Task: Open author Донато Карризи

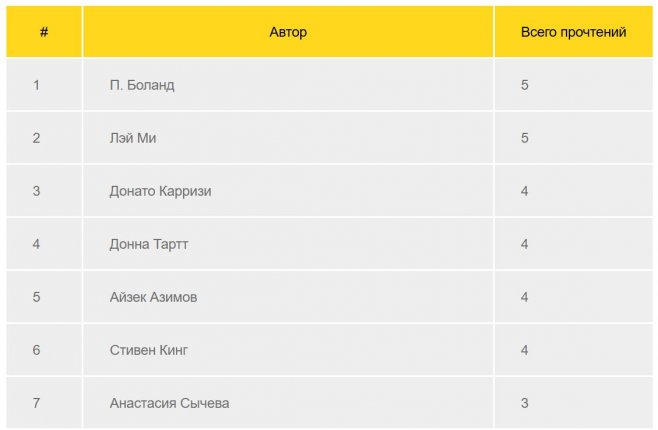Action: click(160, 191)
